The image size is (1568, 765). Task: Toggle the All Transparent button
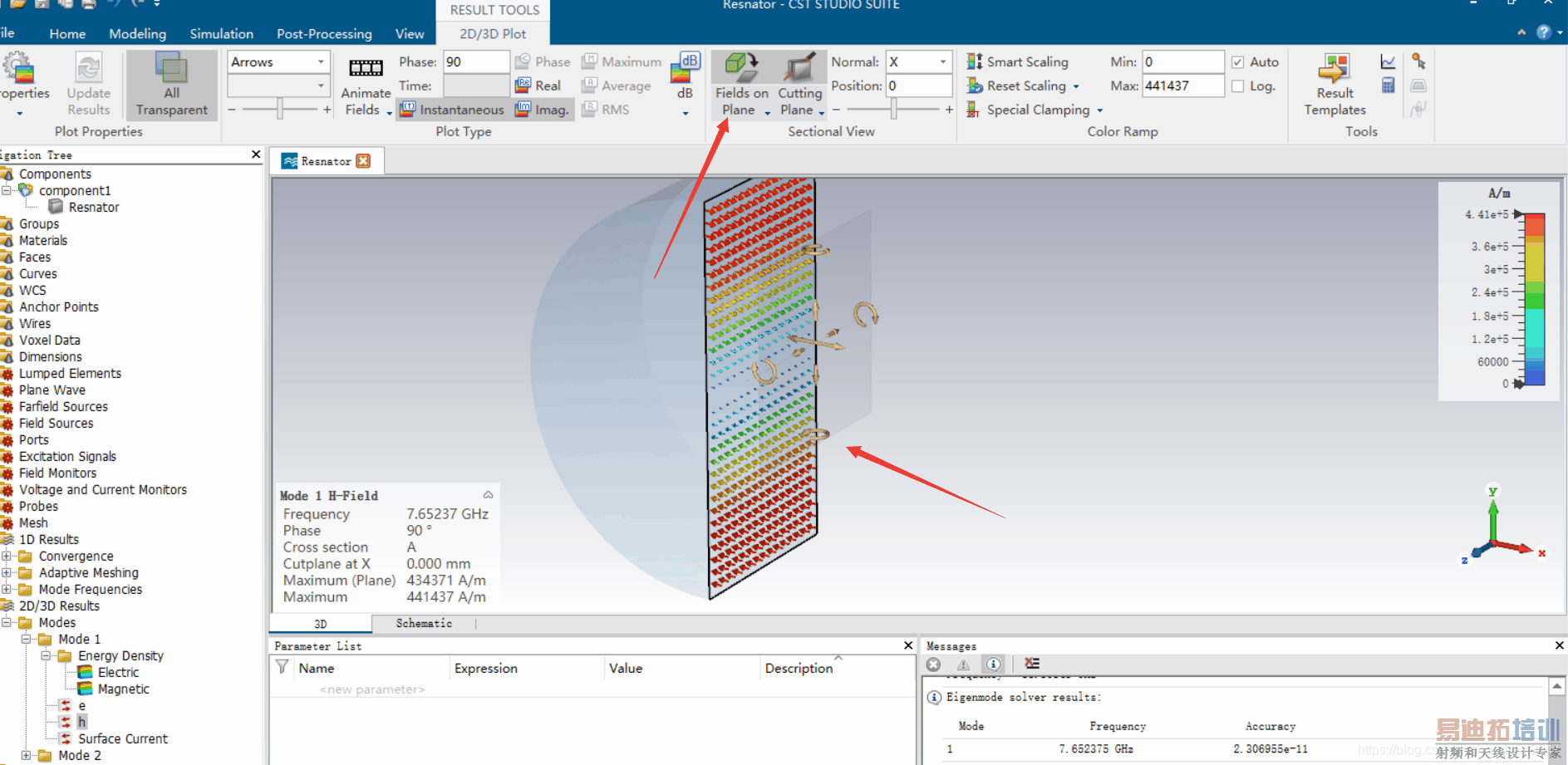pyautogui.click(x=172, y=85)
